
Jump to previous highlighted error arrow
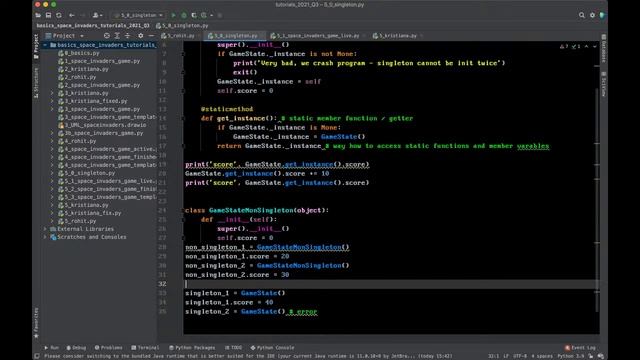(587, 47)
